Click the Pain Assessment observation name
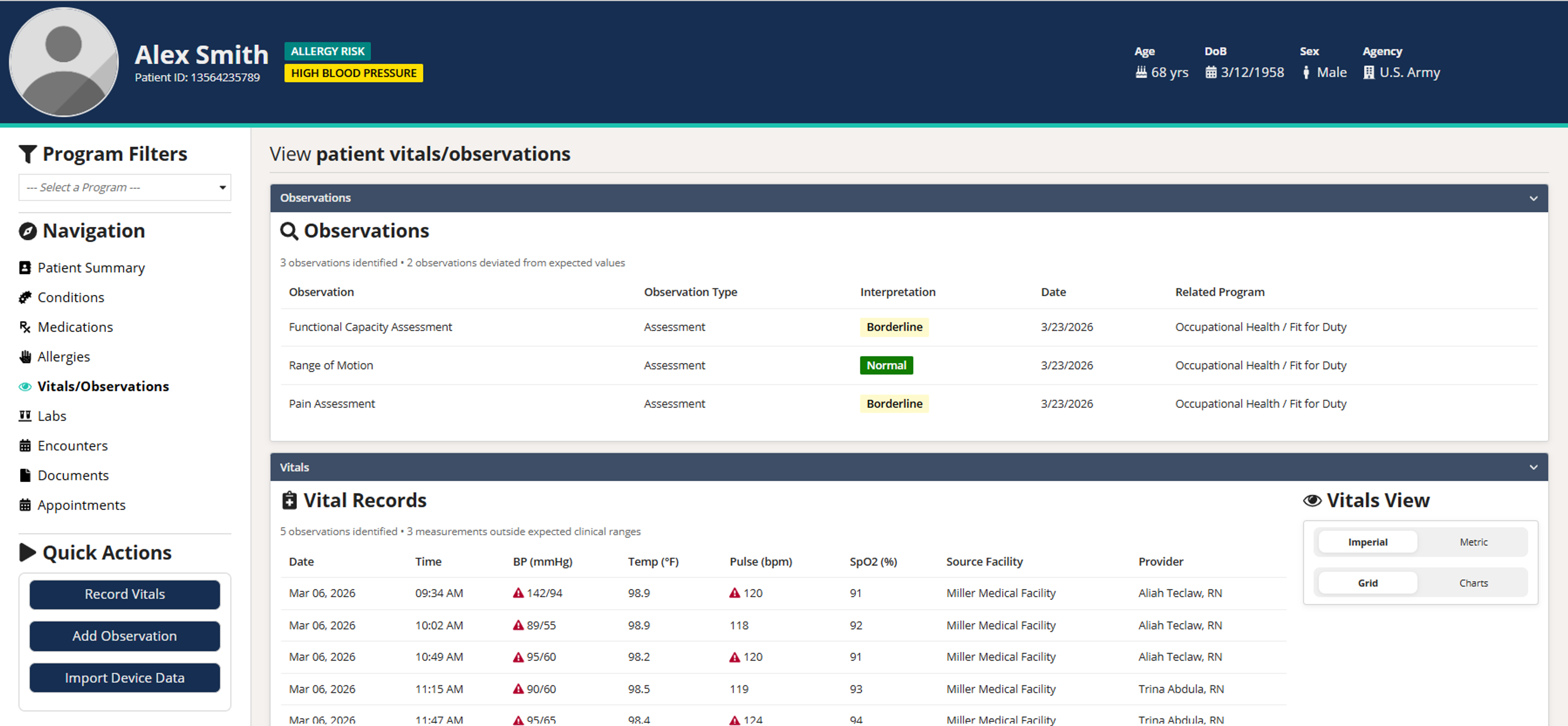1568x726 pixels. click(x=332, y=404)
